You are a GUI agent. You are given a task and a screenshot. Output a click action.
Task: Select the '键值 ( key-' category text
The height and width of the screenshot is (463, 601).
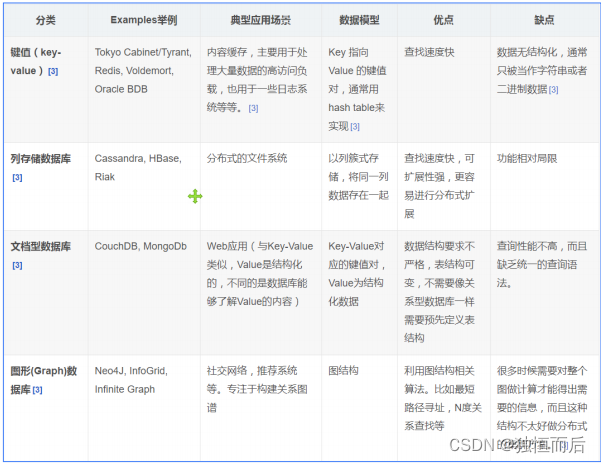click(36, 52)
